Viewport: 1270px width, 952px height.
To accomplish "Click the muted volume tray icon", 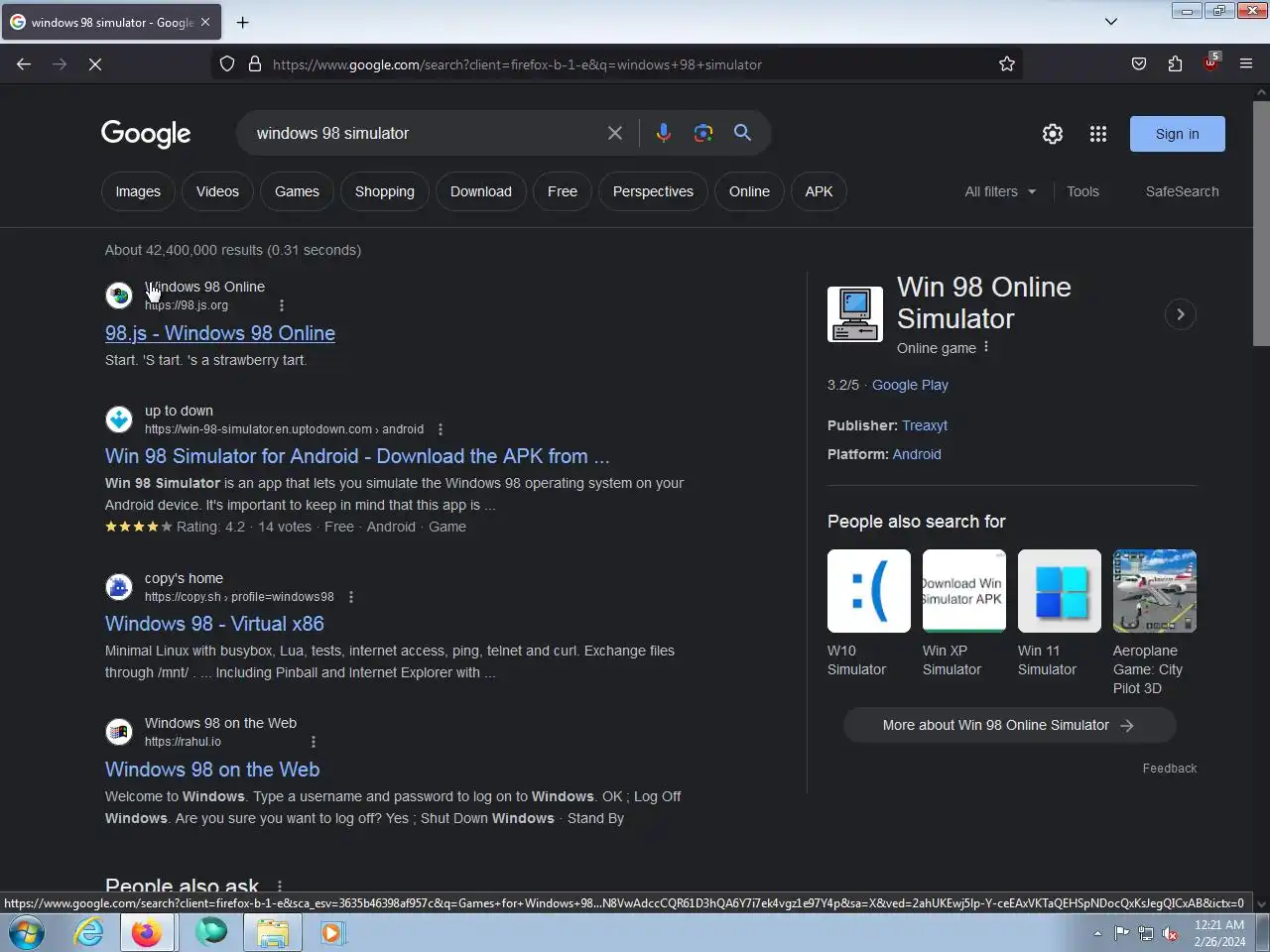I will click(1170, 933).
